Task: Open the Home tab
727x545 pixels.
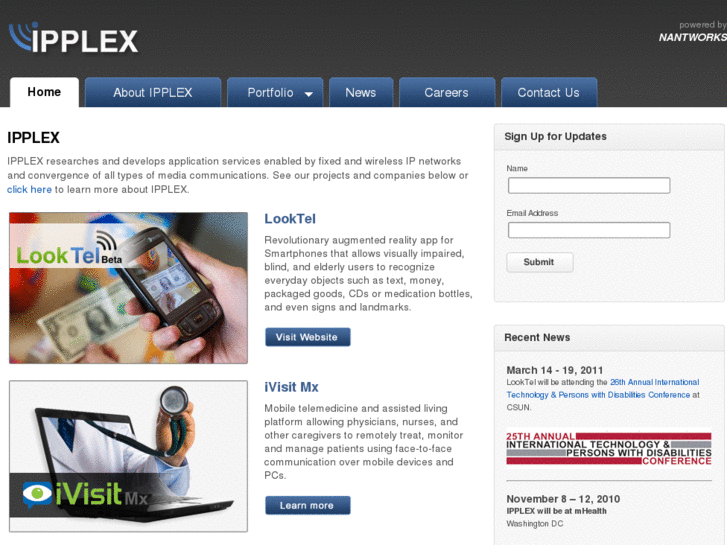Action: [x=44, y=92]
